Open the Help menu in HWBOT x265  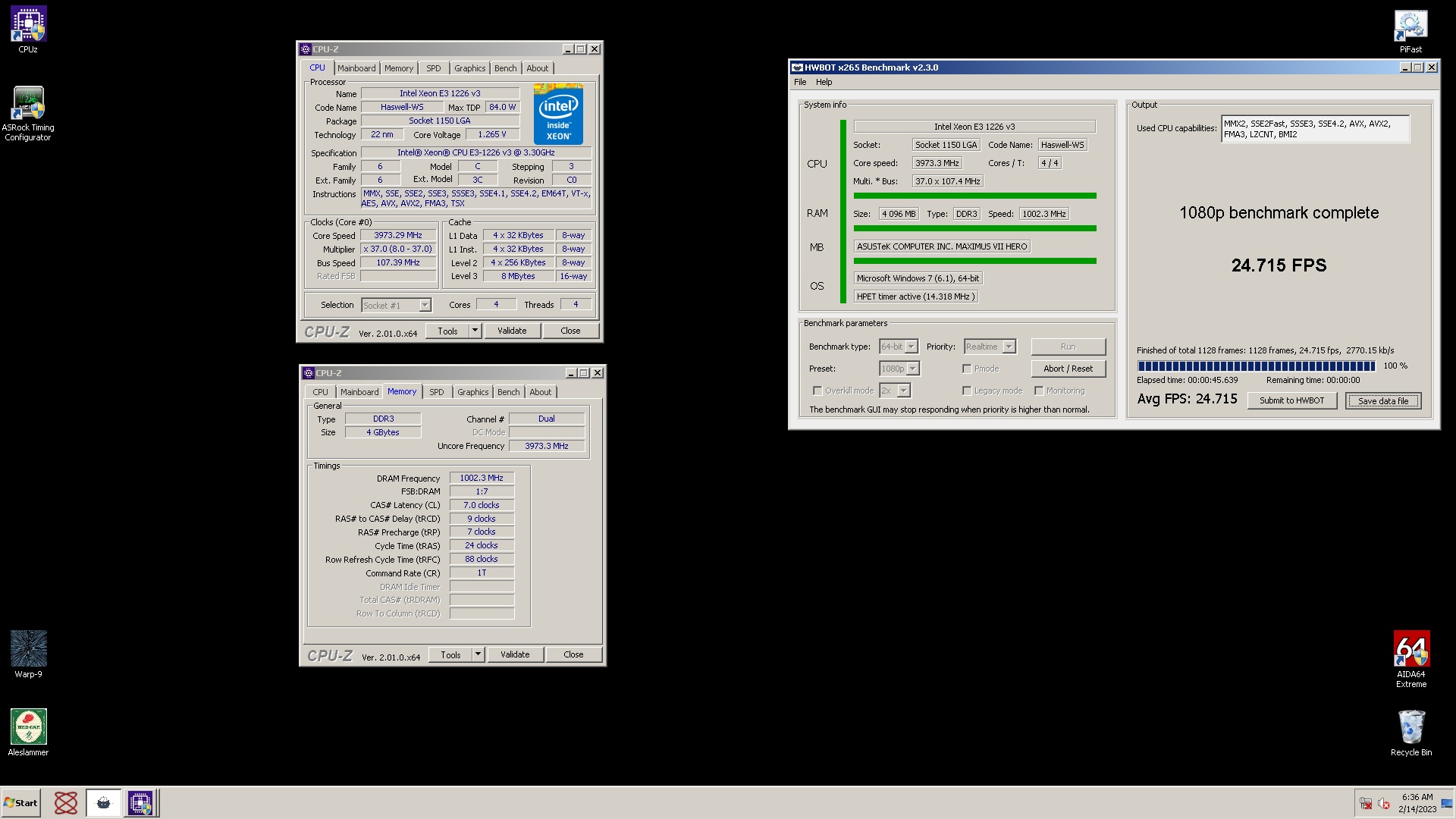[x=824, y=82]
